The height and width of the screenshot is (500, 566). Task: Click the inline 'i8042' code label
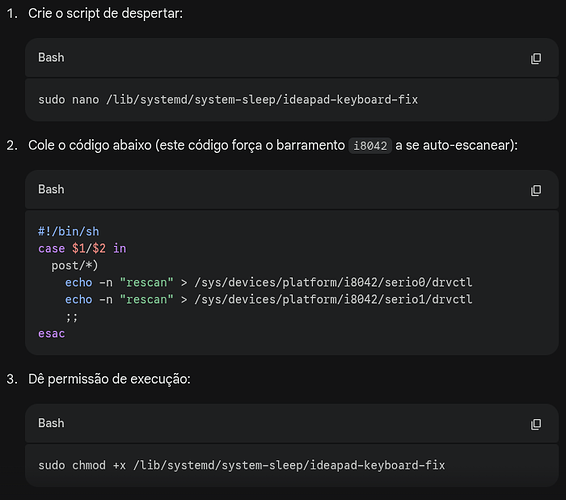point(370,145)
